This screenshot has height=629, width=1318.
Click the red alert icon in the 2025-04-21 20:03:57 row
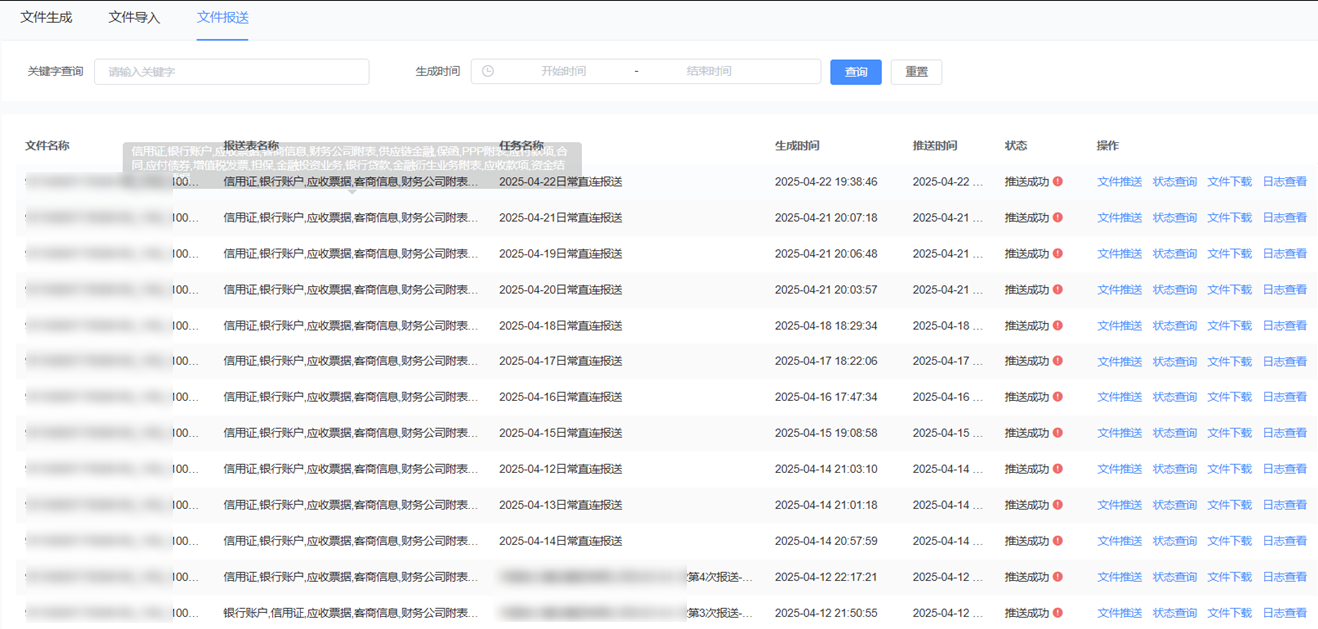pos(1058,290)
